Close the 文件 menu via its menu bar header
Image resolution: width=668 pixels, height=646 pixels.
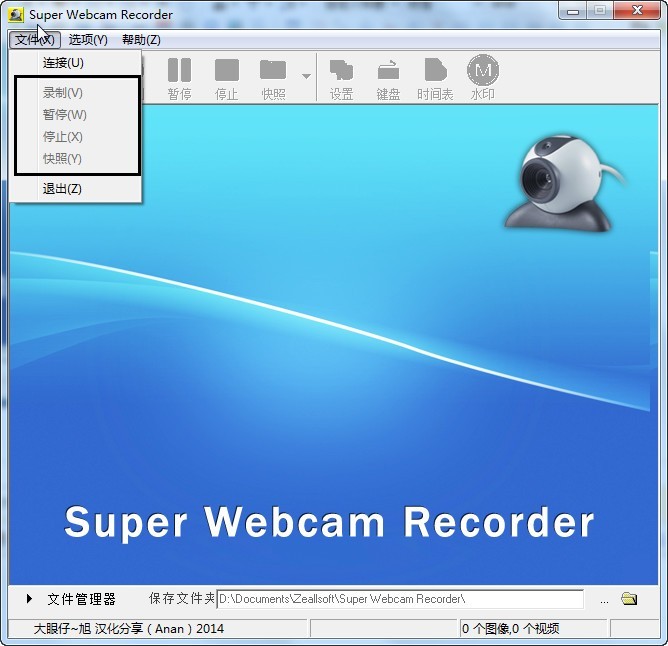(x=35, y=40)
